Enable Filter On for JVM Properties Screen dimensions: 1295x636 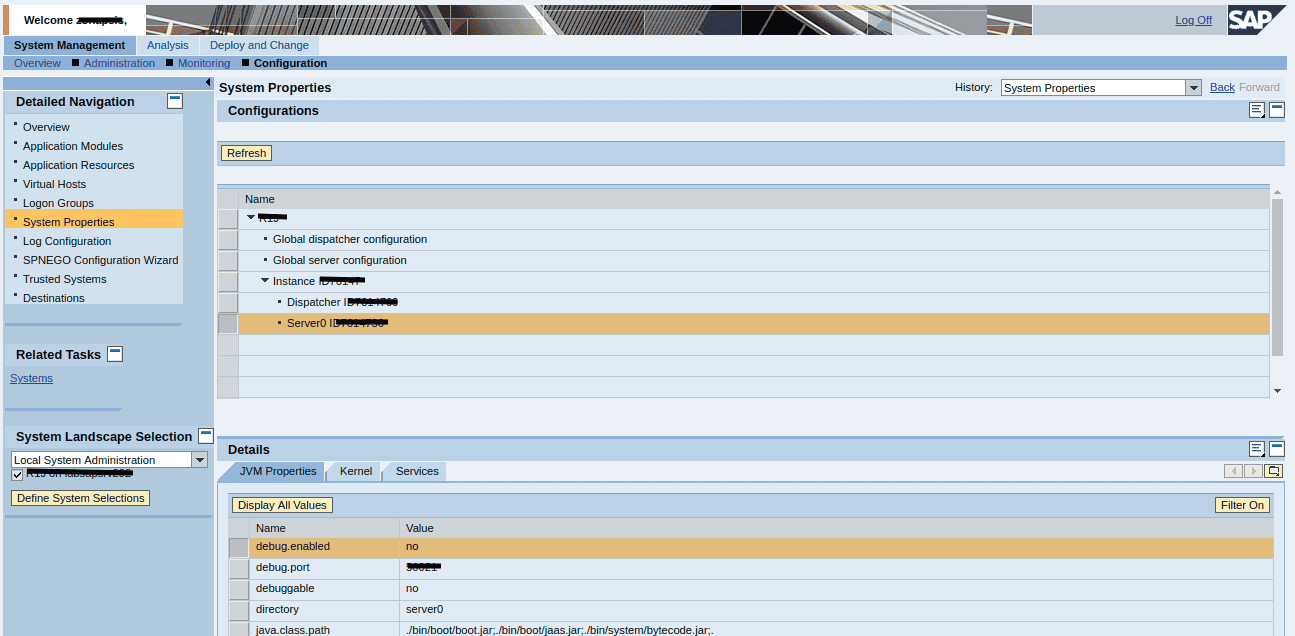click(1242, 505)
